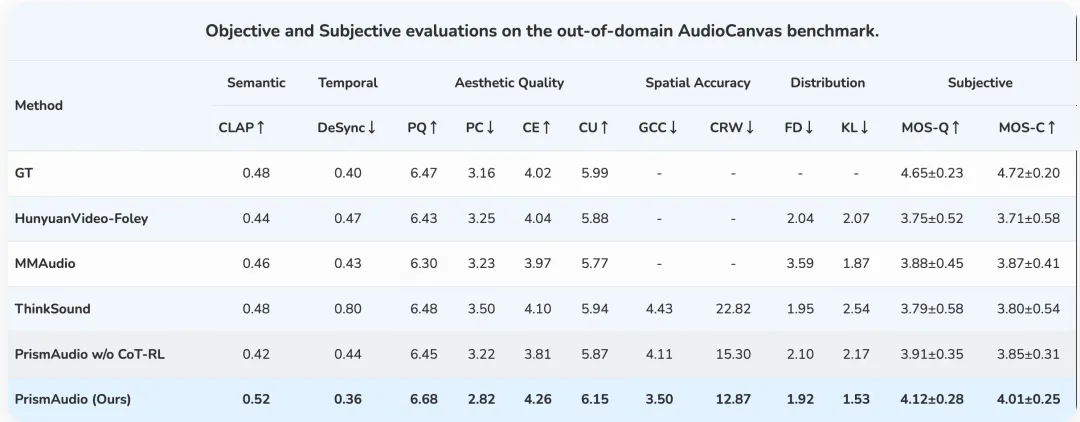Click the table title about AudioCanvas benchmark
Screen dimensions: 1080x422
[x=542, y=30]
